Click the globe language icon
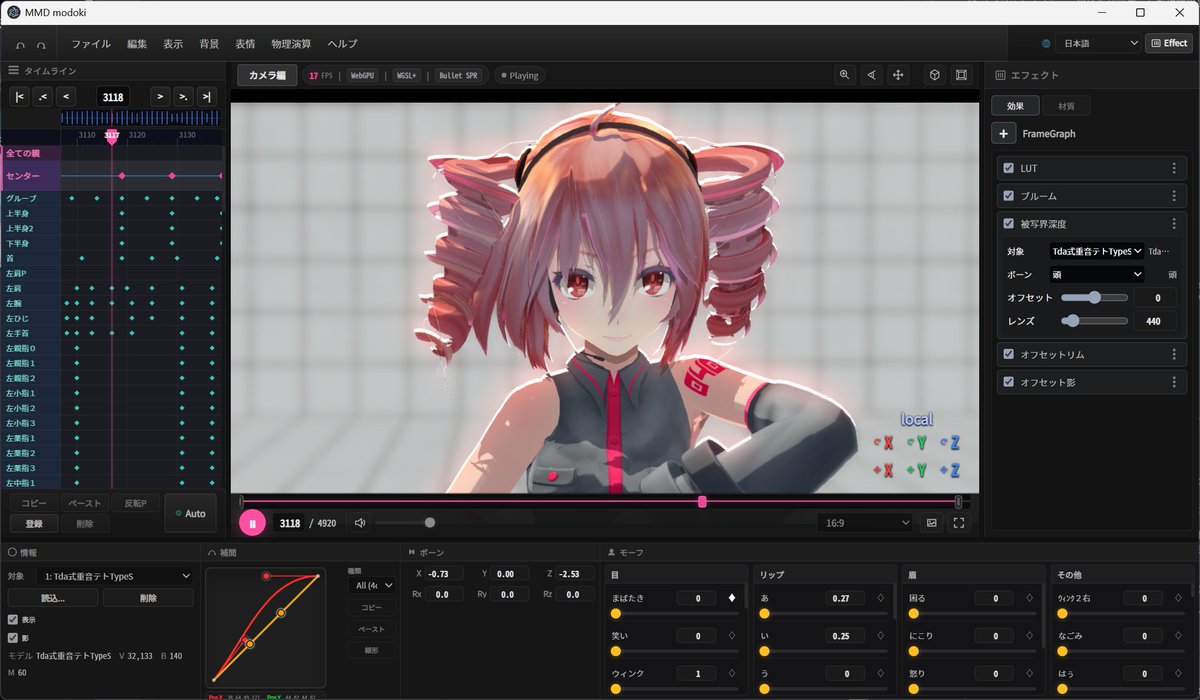1200x700 pixels. pyautogui.click(x=1046, y=44)
